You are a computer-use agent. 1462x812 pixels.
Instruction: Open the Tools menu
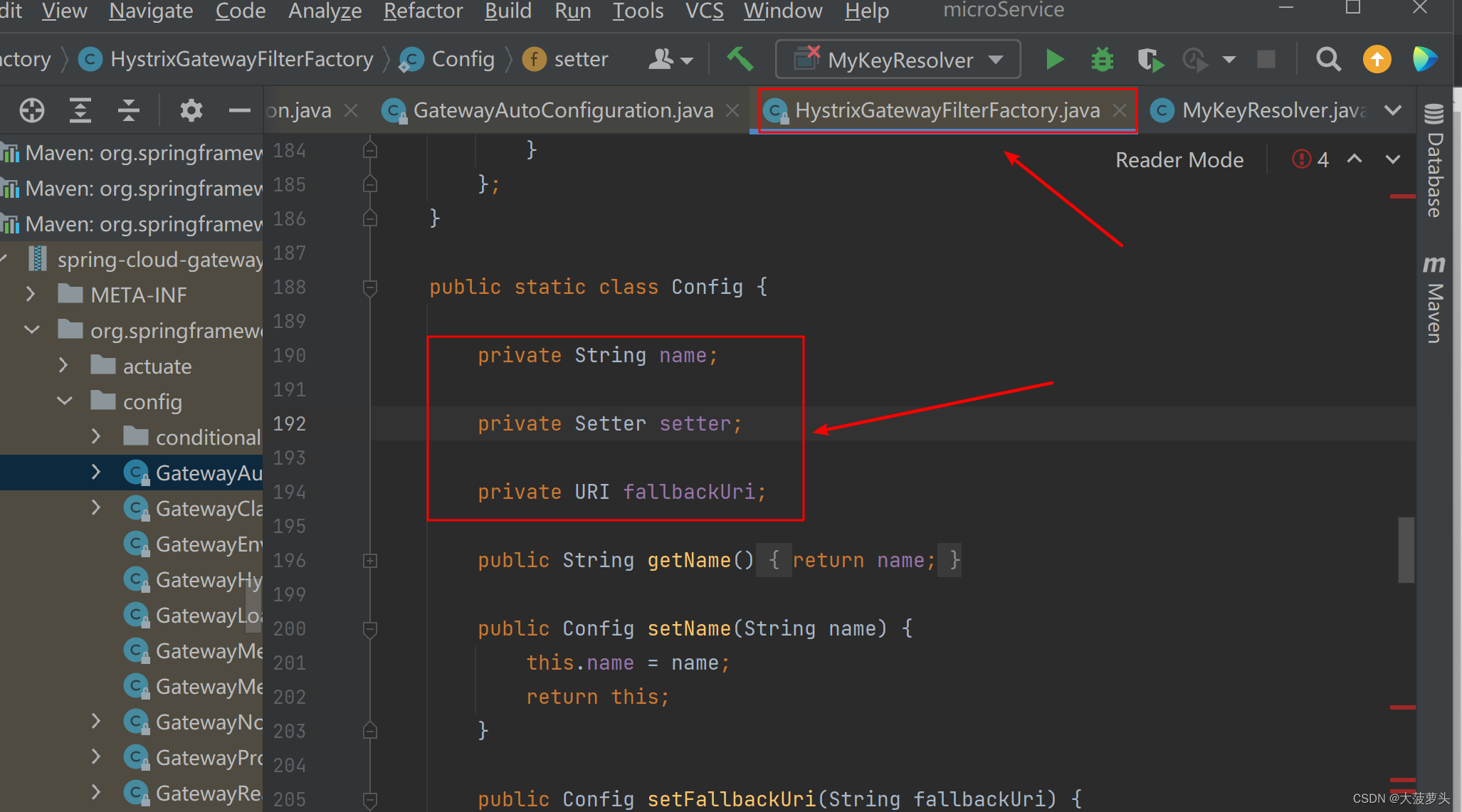click(x=638, y=11)
